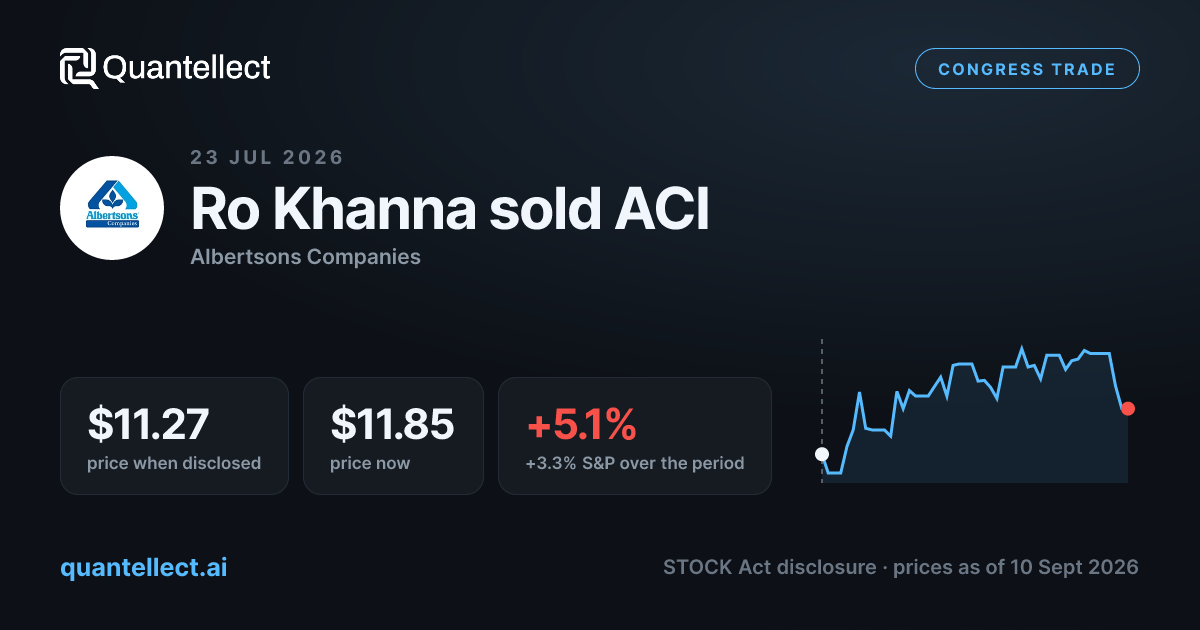This screenshot has height=630, width=1200.
Task: Click the +3.3% S&P comparison text
Action: tap(635, 464)
